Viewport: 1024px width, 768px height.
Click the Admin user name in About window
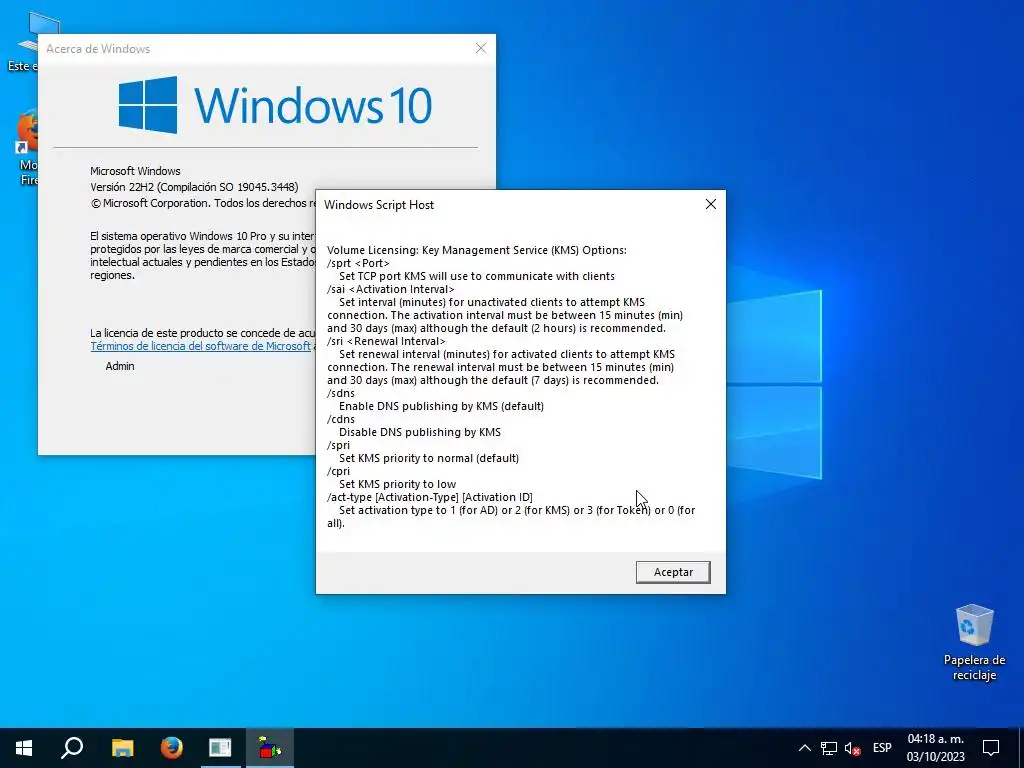tap(120, 366)
